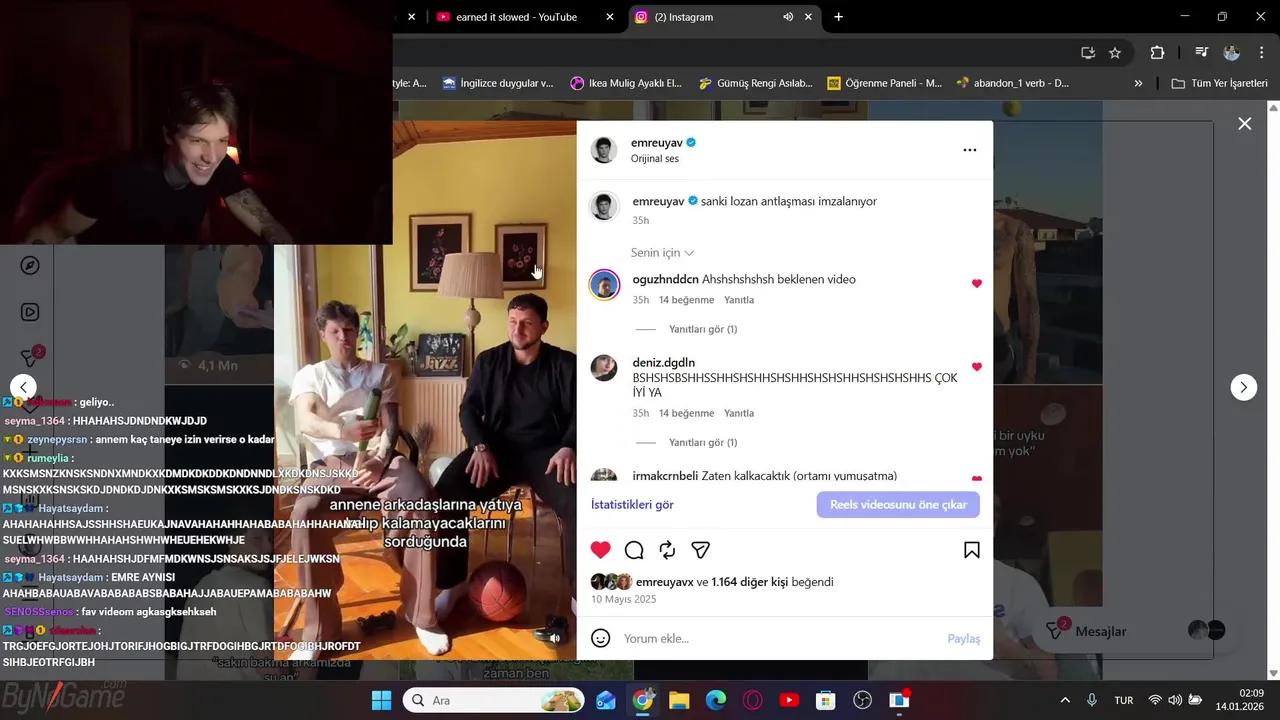Image resolution: width=1280 pixels, height=720 pixels.
Task: Expand the hidden bookmarks chevron
Action: (1138, 83)
